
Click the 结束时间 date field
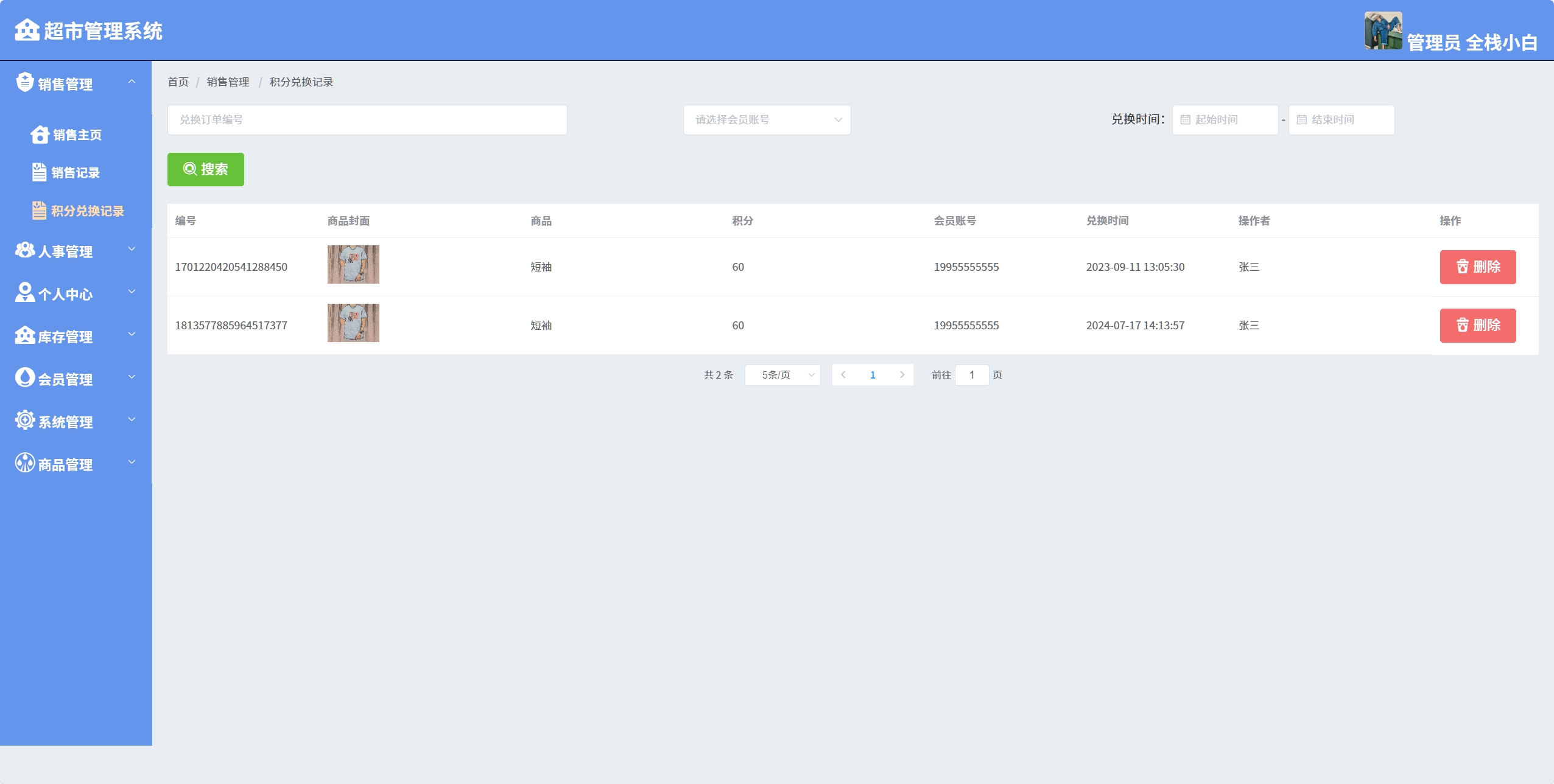[1341, 120]
